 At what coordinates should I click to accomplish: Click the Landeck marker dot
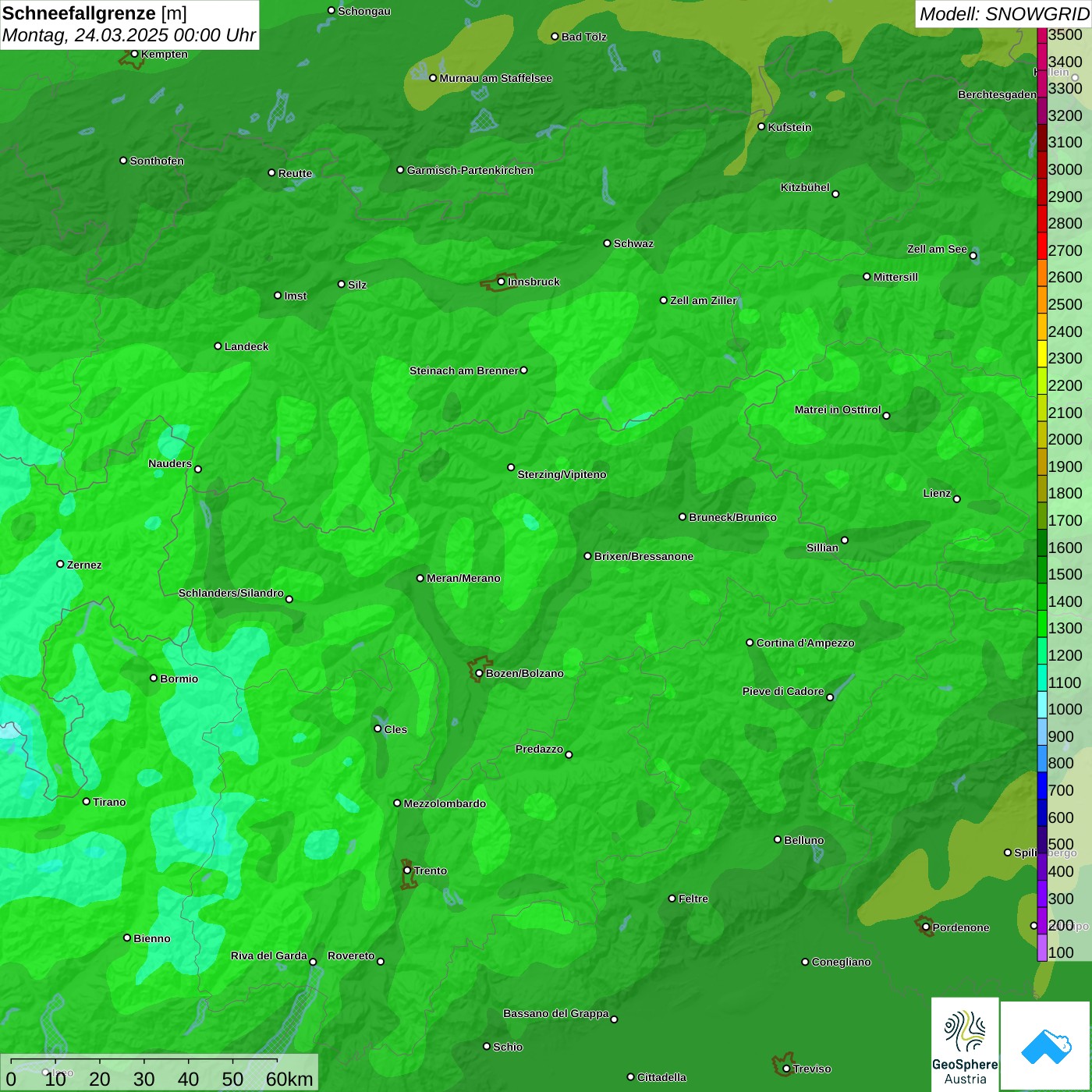[218, 346]
